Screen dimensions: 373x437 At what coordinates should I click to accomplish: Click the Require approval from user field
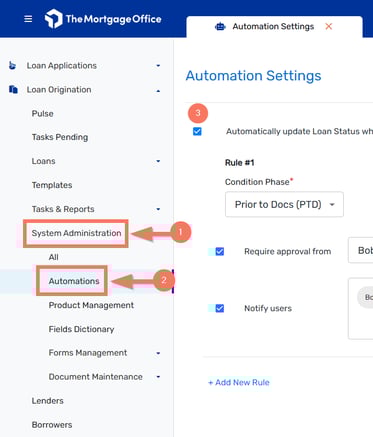(x=360, y=250)
